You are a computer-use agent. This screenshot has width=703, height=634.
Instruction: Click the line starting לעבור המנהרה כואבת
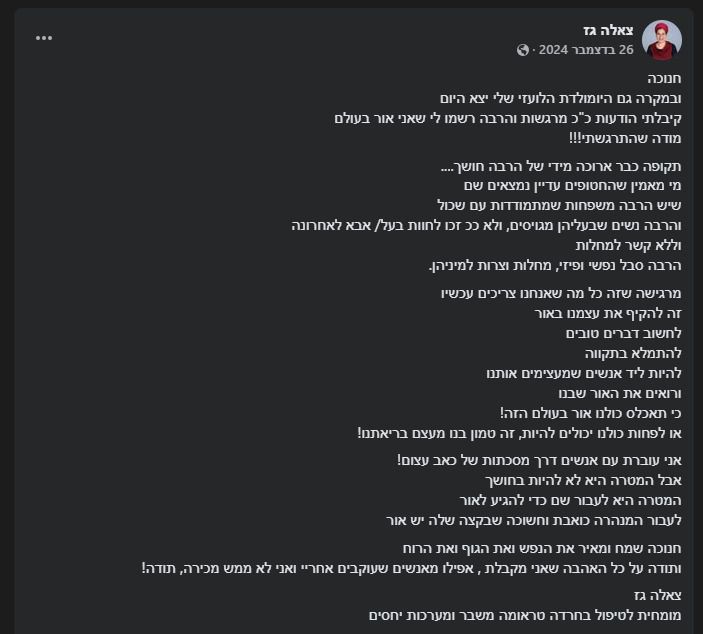[x=533, y=520]
